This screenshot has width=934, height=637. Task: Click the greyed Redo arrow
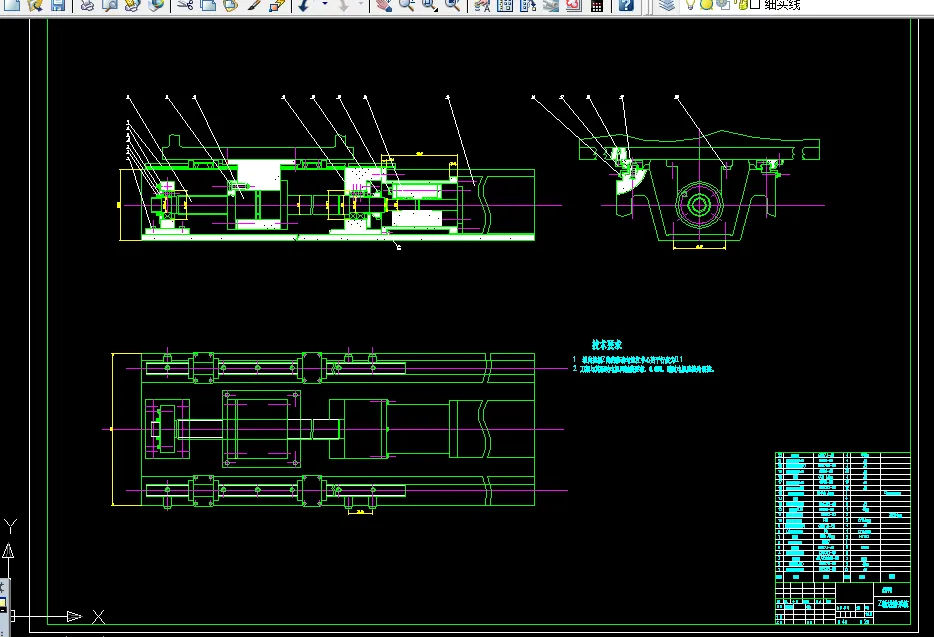point(343,5)
